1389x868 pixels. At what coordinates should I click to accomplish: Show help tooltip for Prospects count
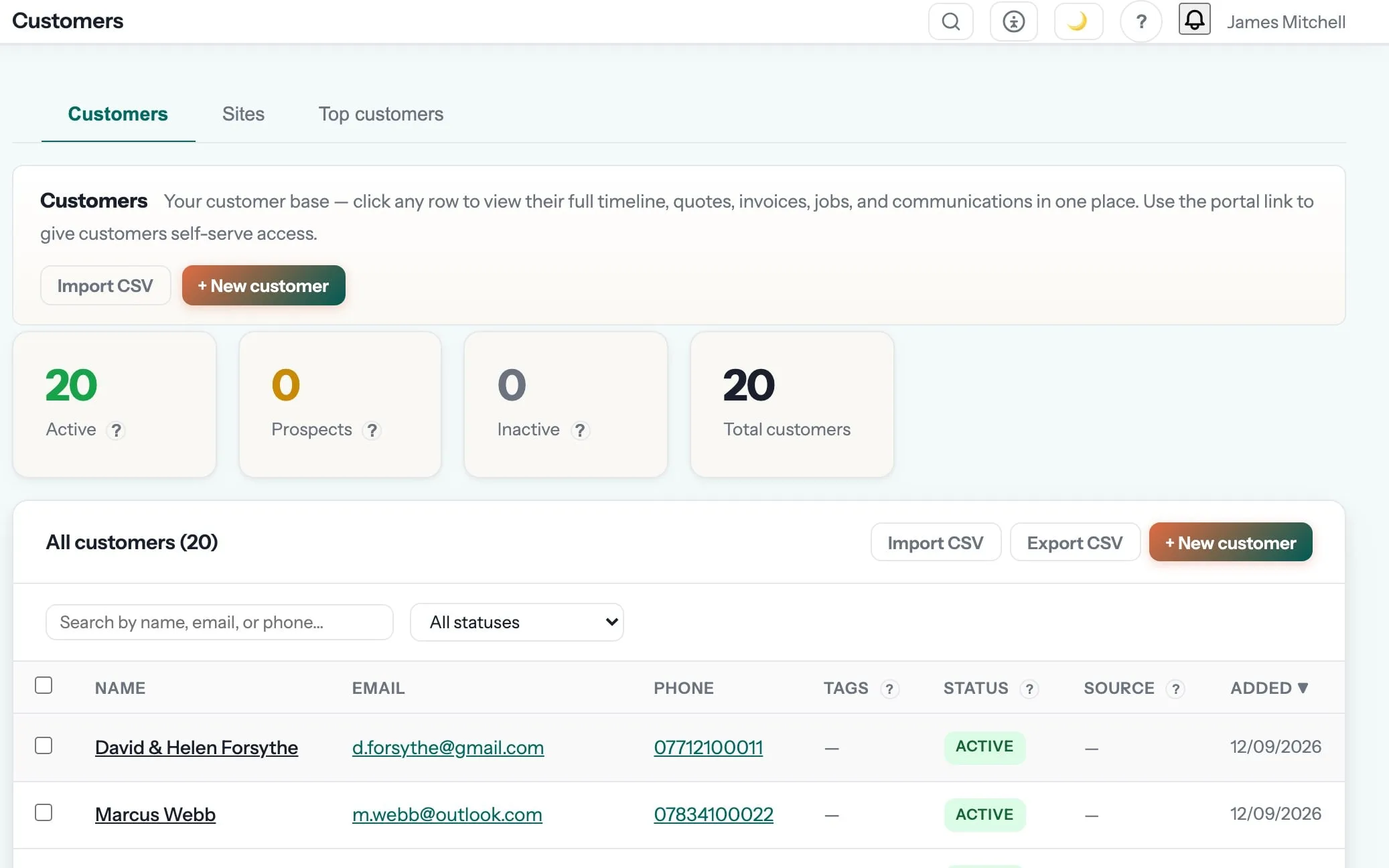[x=372, y=430]
